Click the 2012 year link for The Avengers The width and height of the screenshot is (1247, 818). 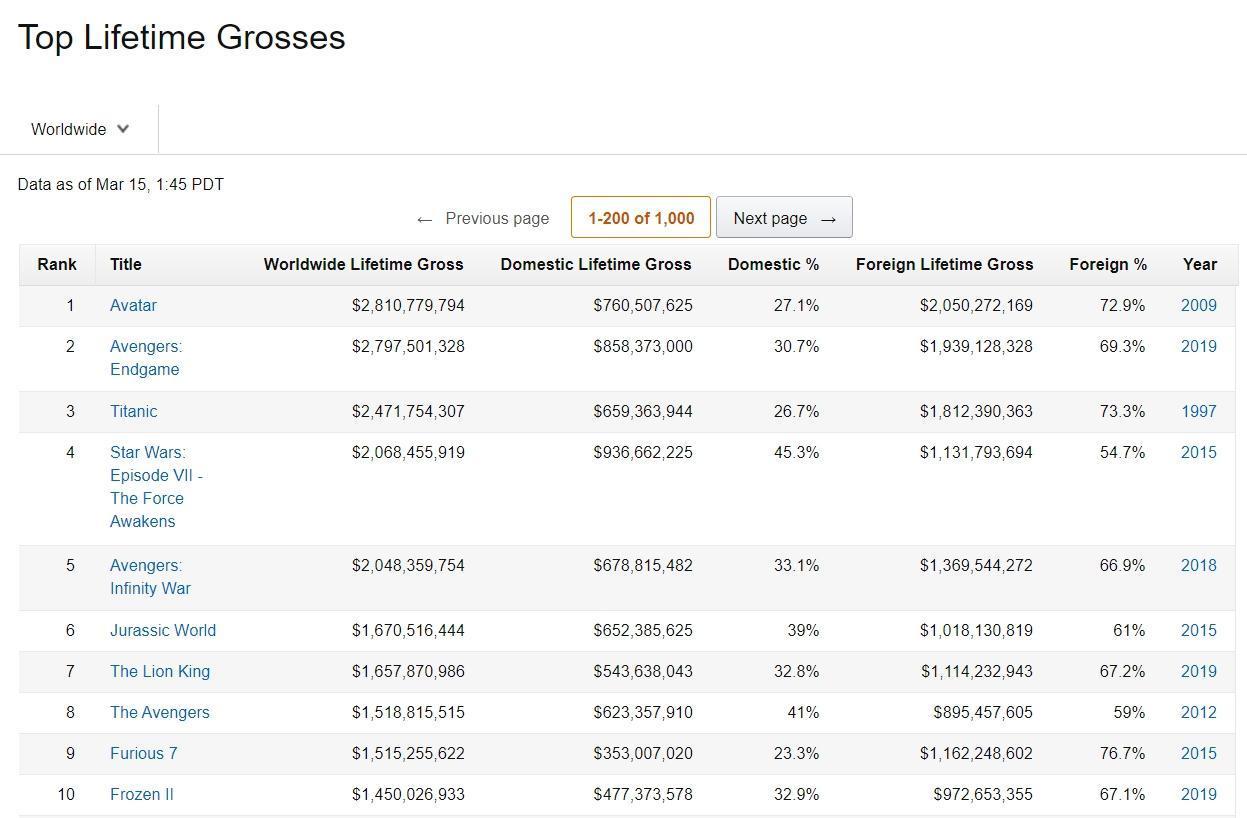click(x=1198, y=712)
